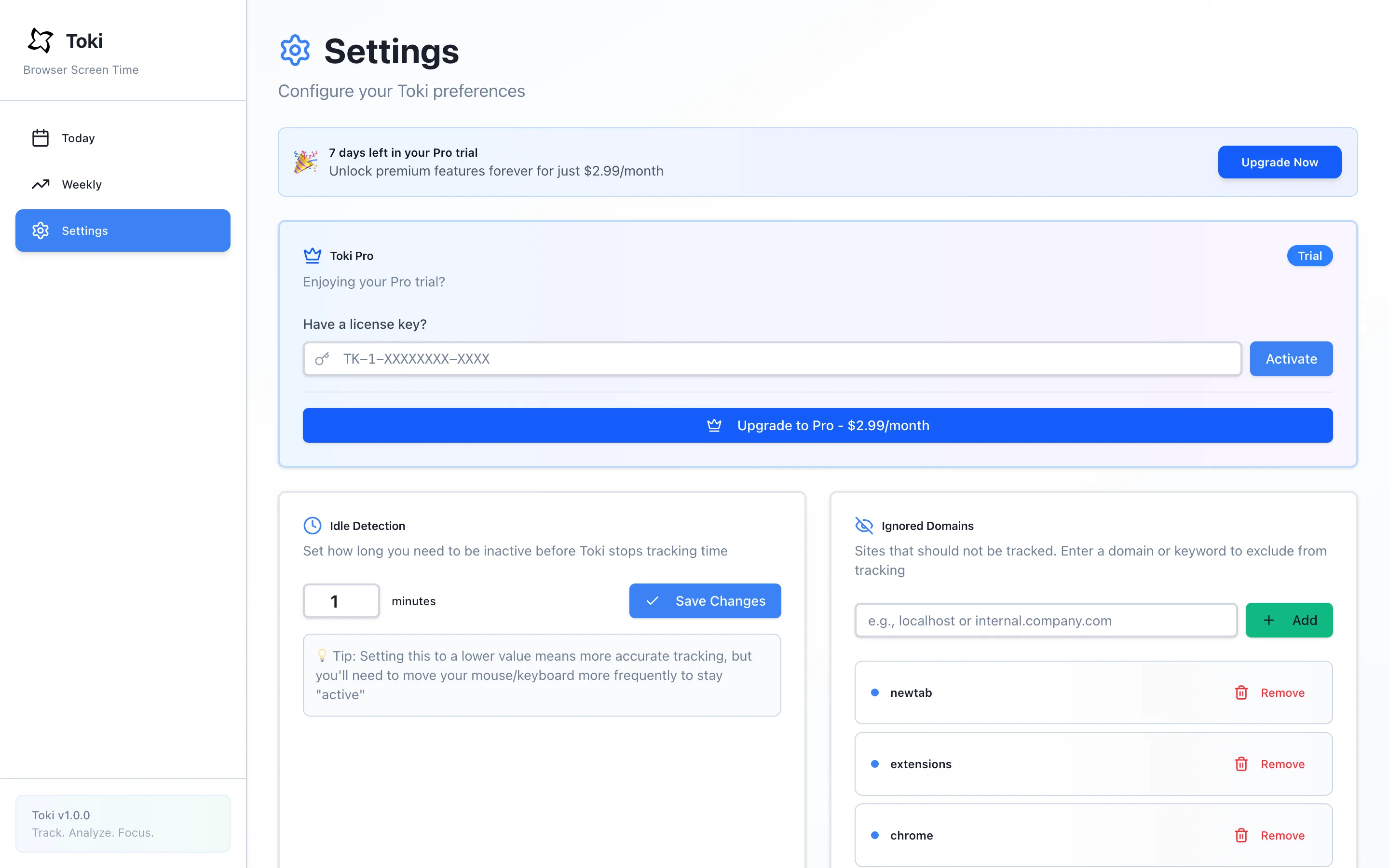Screen dimensions: 1389x868
Task: Click the 'Configure your Toki preferences' subtitle
Action: [x=401, y=91]
